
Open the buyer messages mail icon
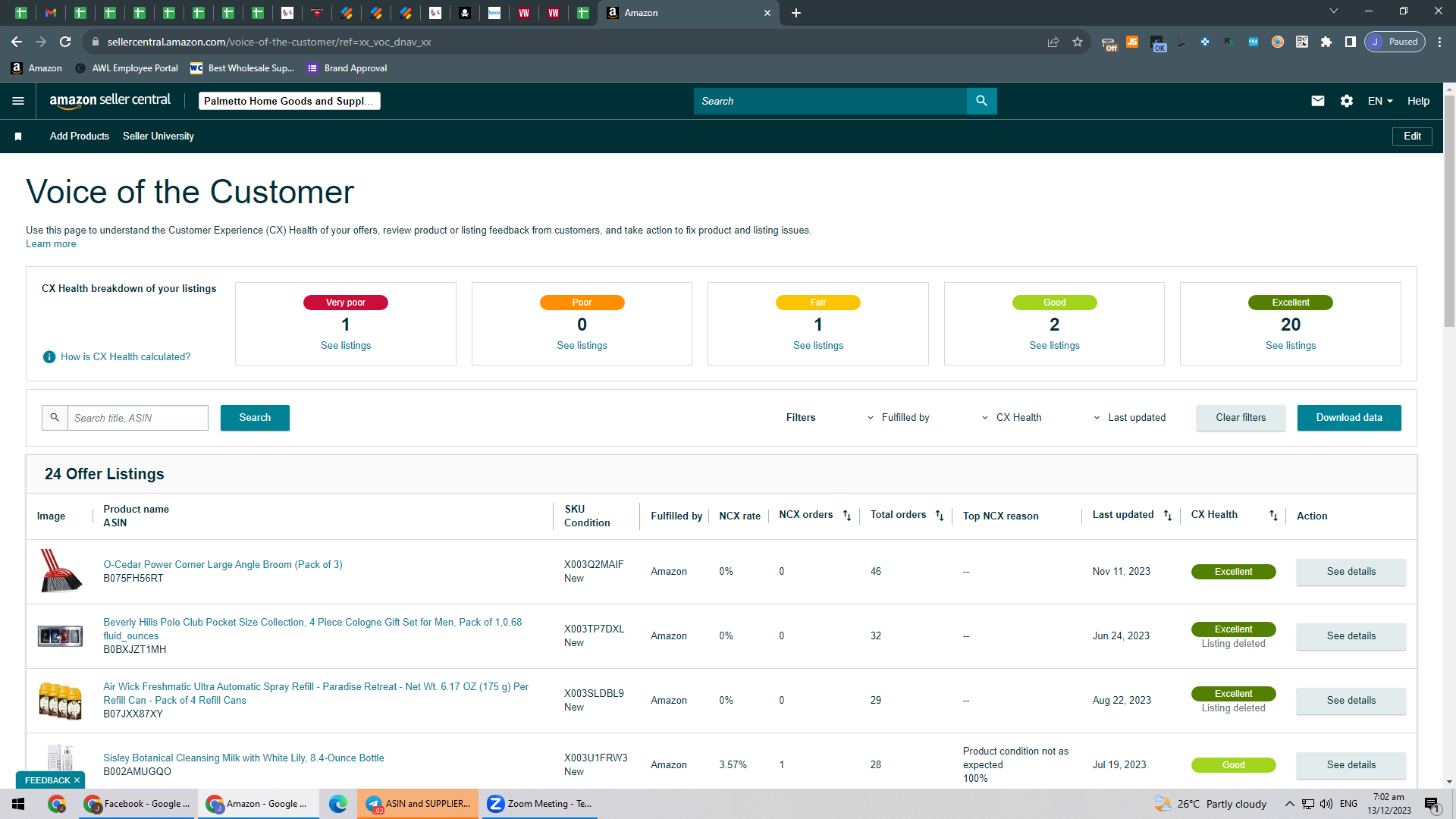tap(1318, 101)
